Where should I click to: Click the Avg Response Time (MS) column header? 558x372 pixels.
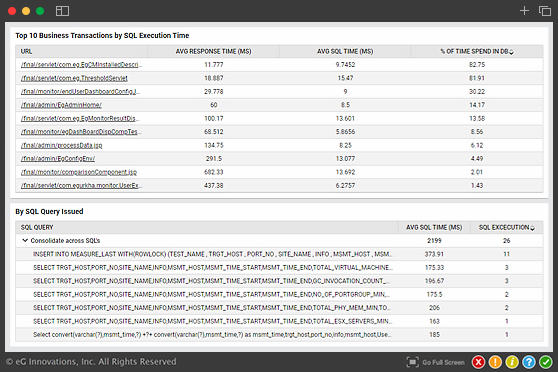coord(214,51)
